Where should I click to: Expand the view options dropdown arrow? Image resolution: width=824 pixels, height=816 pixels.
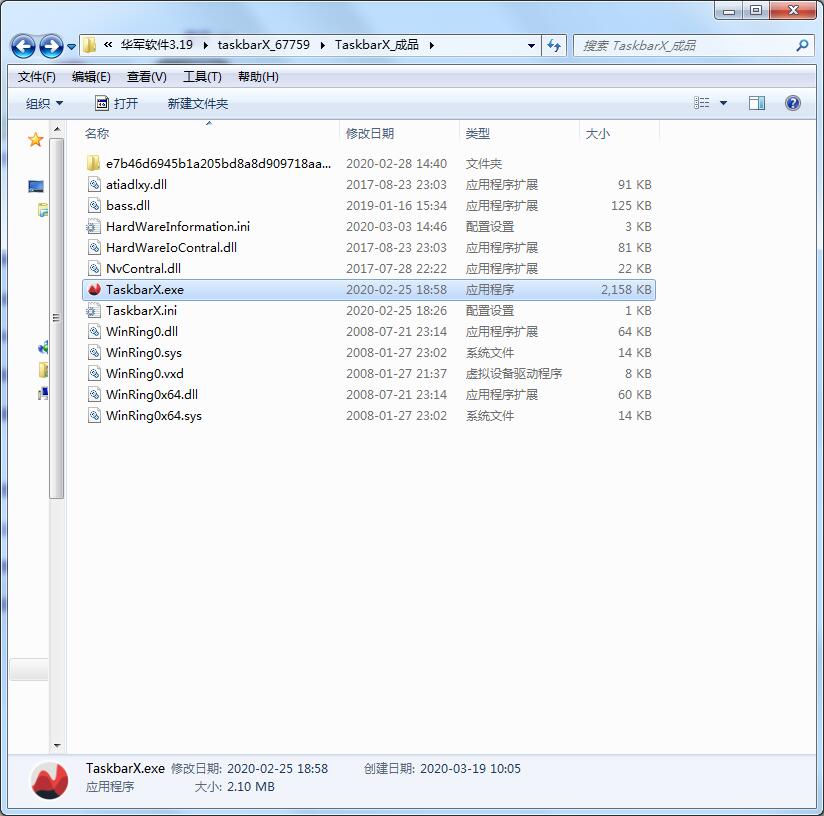coord(724,103)
